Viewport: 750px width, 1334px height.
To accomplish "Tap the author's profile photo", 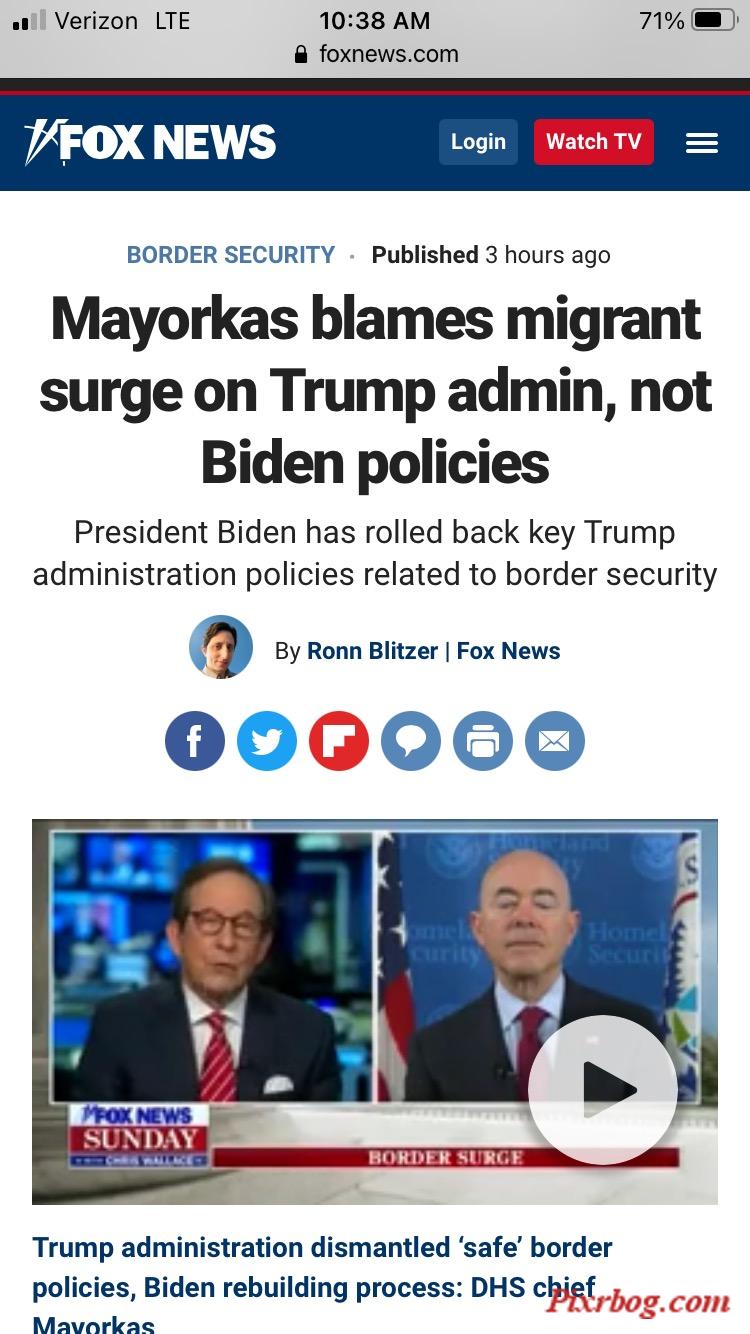I will (x=221, y=647).
